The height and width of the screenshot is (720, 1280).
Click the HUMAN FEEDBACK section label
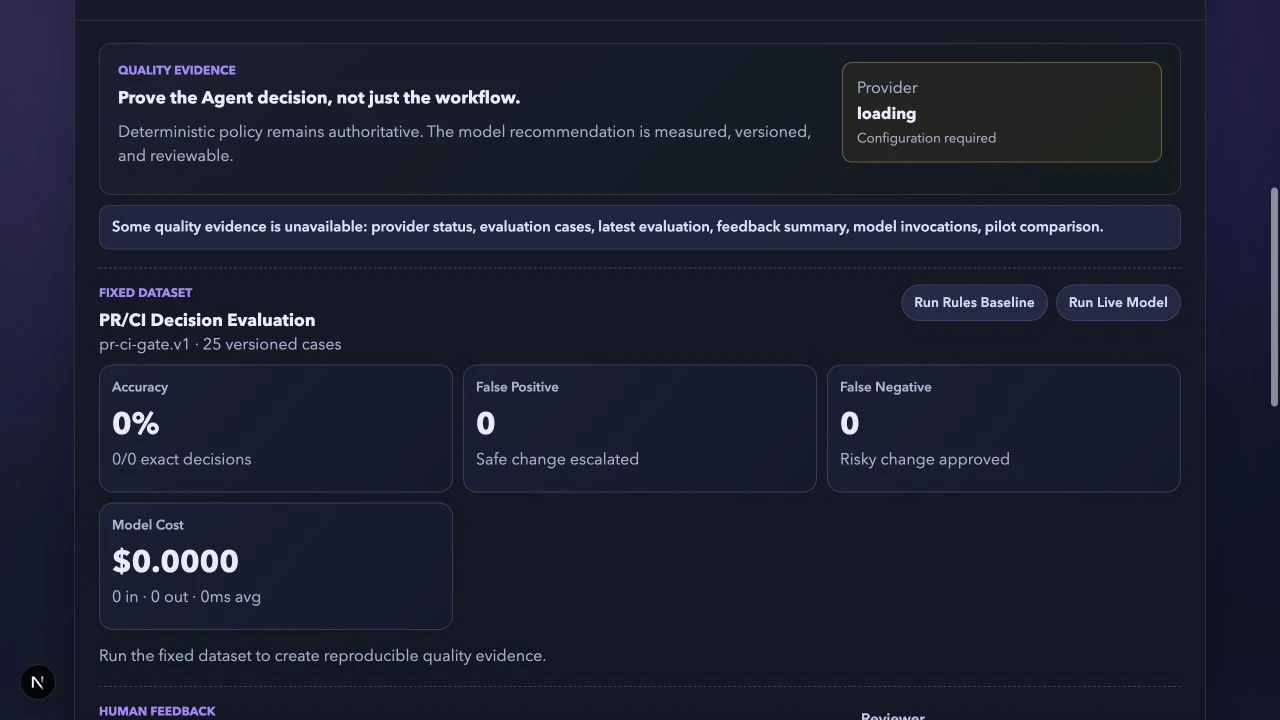click(x=157, y=711)
